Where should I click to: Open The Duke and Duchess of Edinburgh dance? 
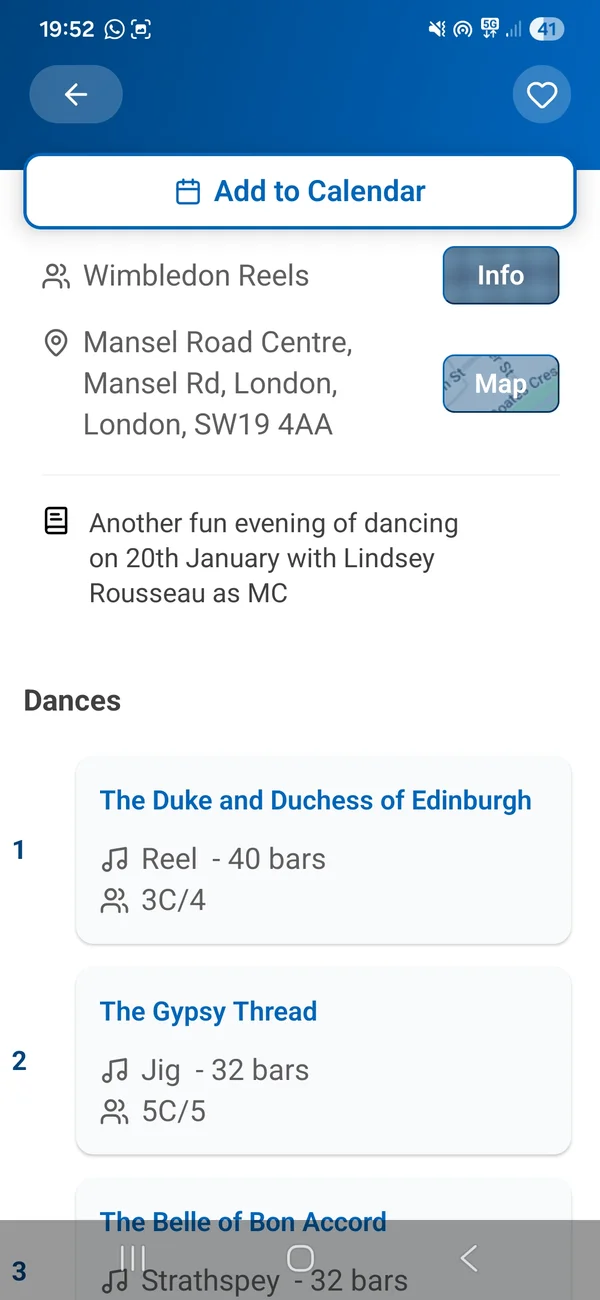(x=315, y=800)
